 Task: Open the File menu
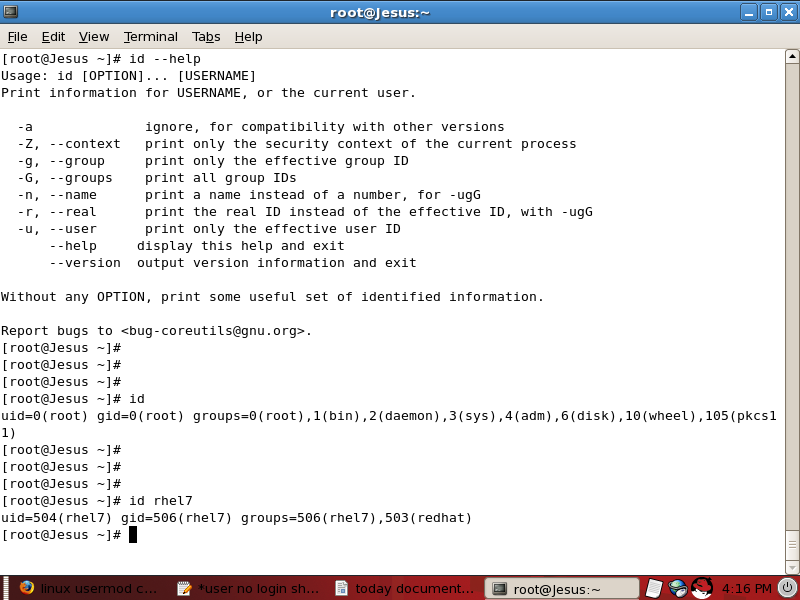[x=17, y=36]
